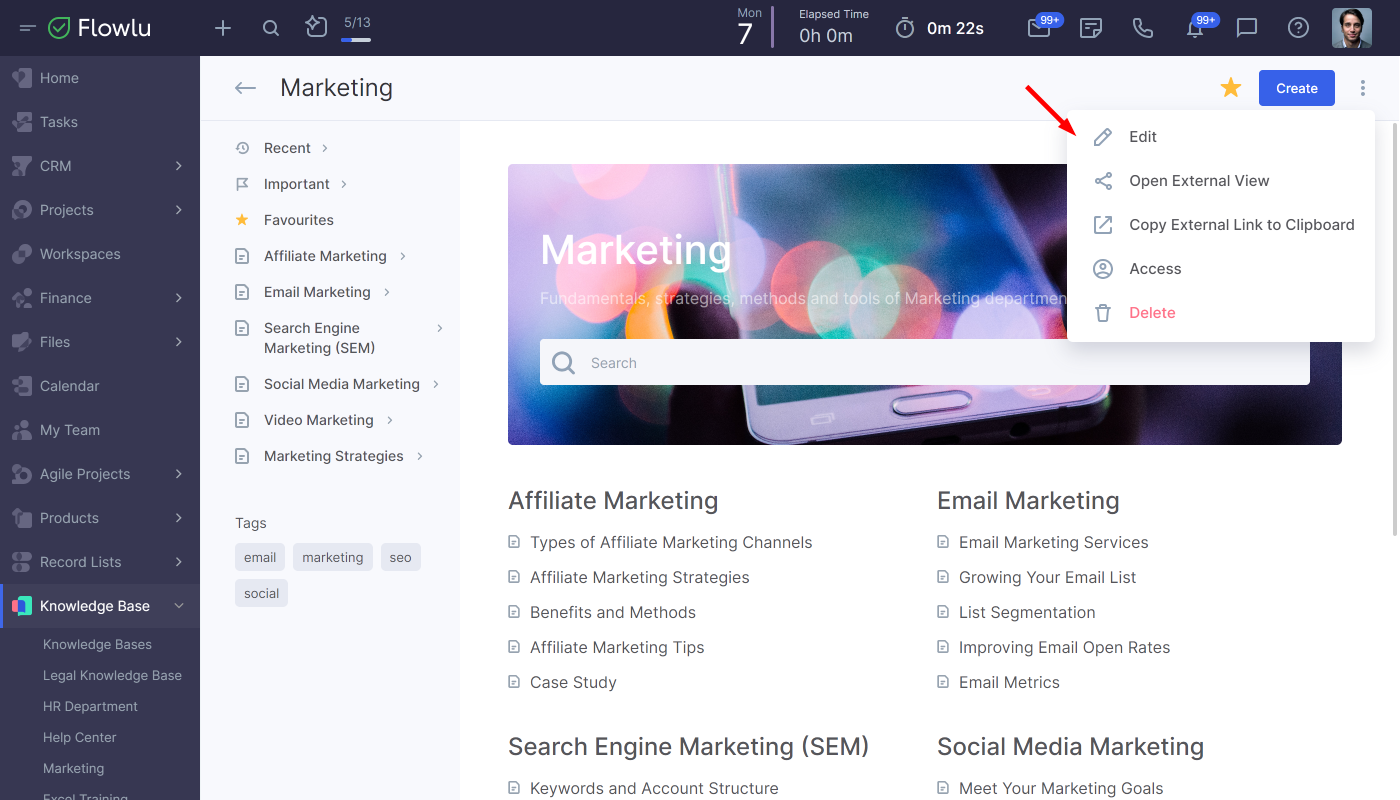Expand the Affiliate Marketing sidebar chevron
This screenshot has width=1400, height=800.
point(403,256)
